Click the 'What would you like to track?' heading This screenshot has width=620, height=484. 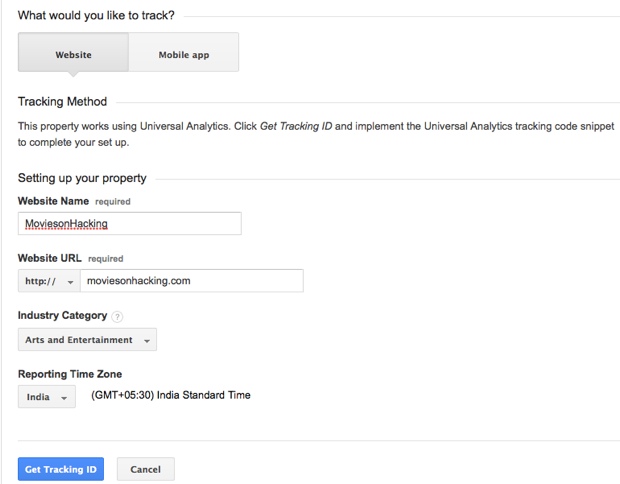point(96,16)
